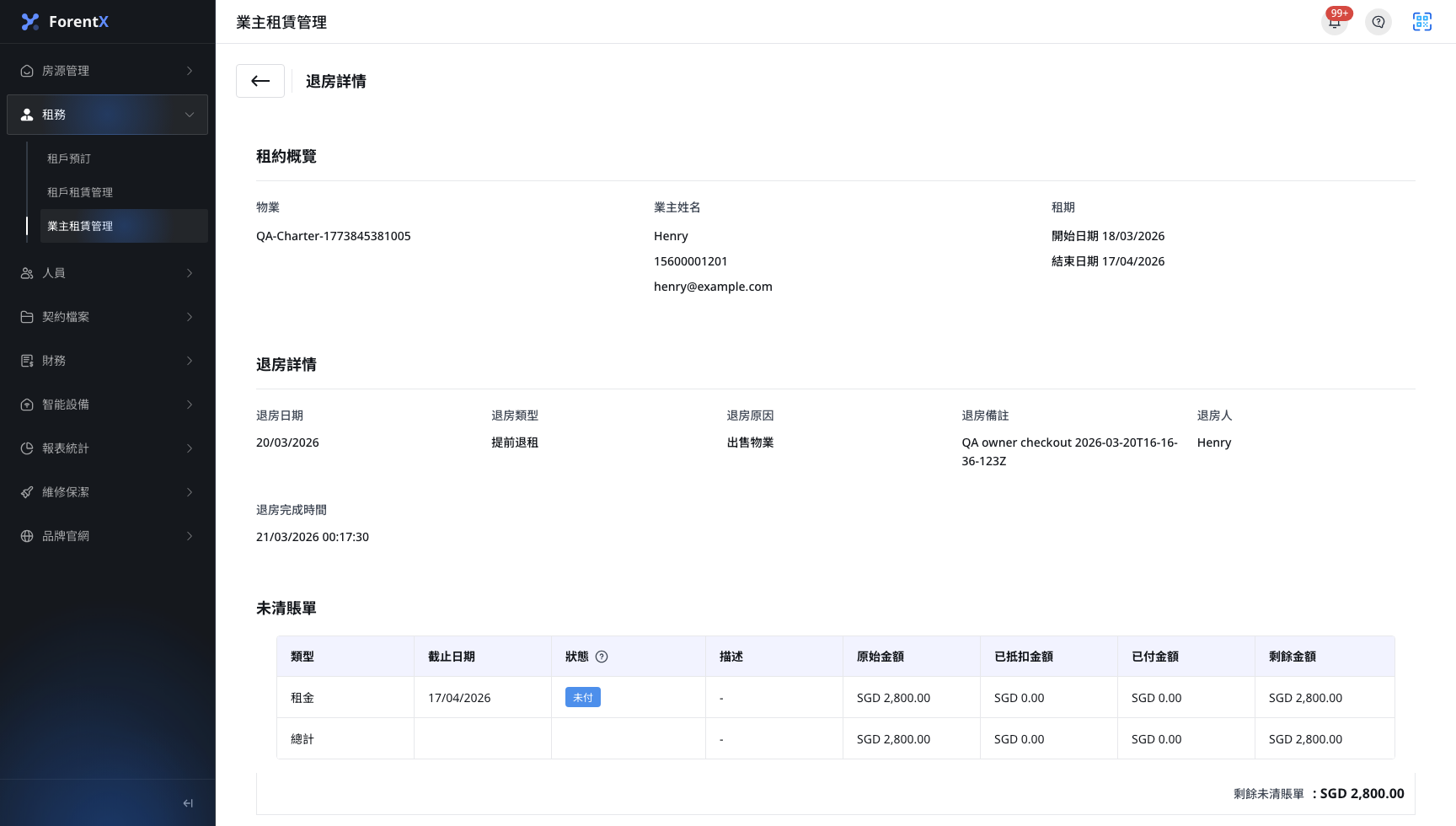Collapse the sidebar using the bottom arrow icon

[x=188, y=803]
